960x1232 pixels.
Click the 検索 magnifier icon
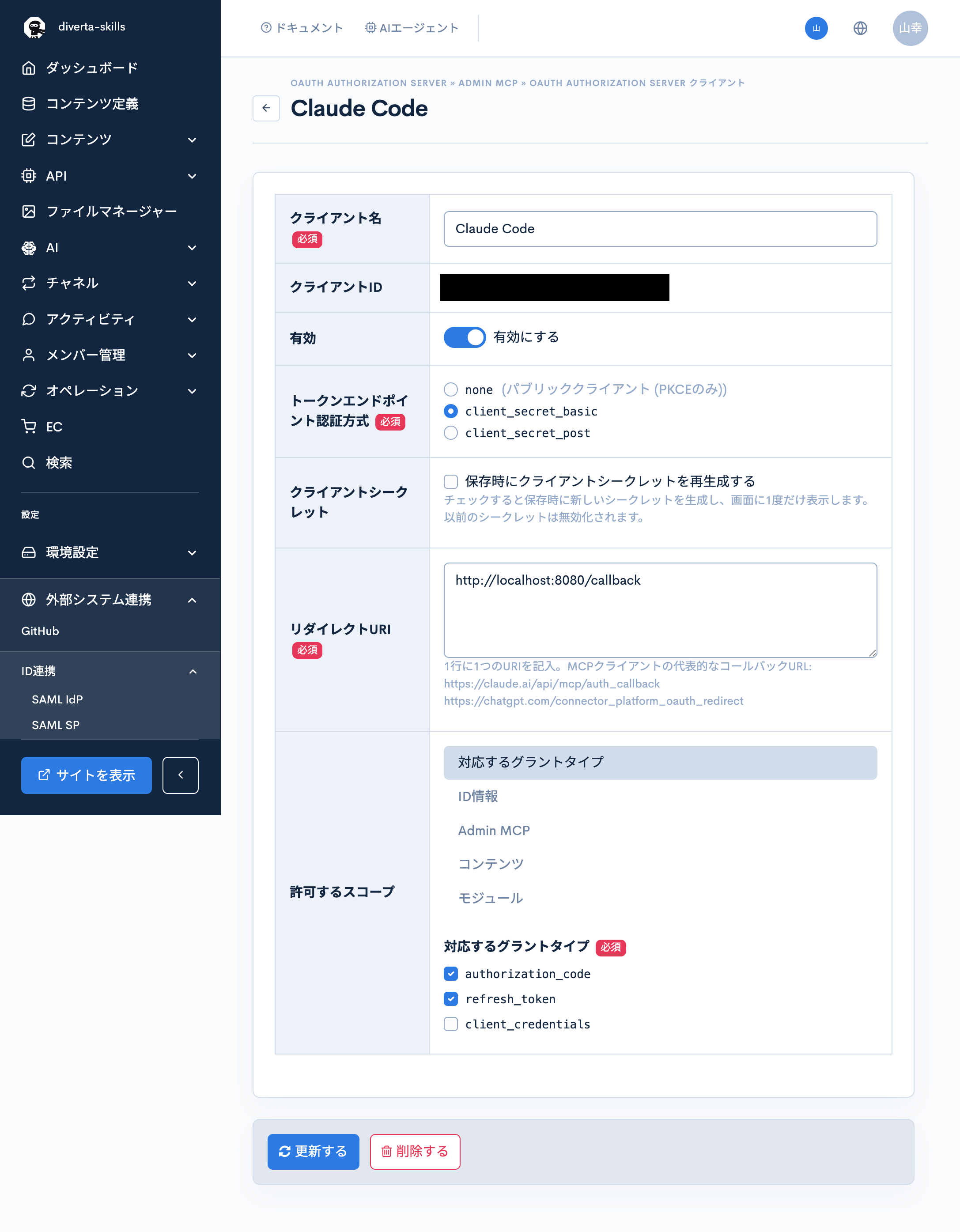pyautogui.click(x=29, y=463)
